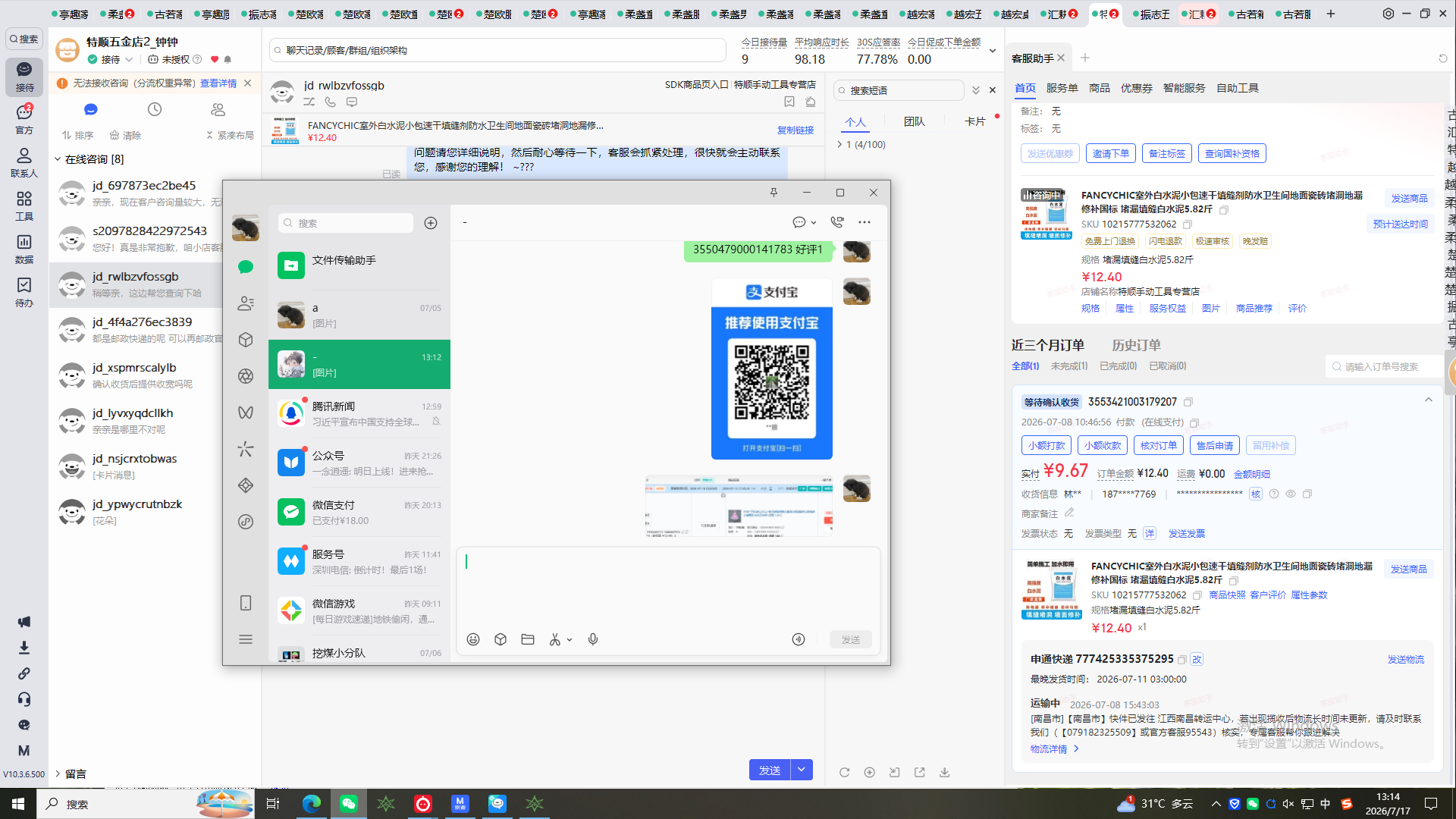Open 官方 messages in workbench sidebar
The image size is (1456, 819).
tap(24, 120)
